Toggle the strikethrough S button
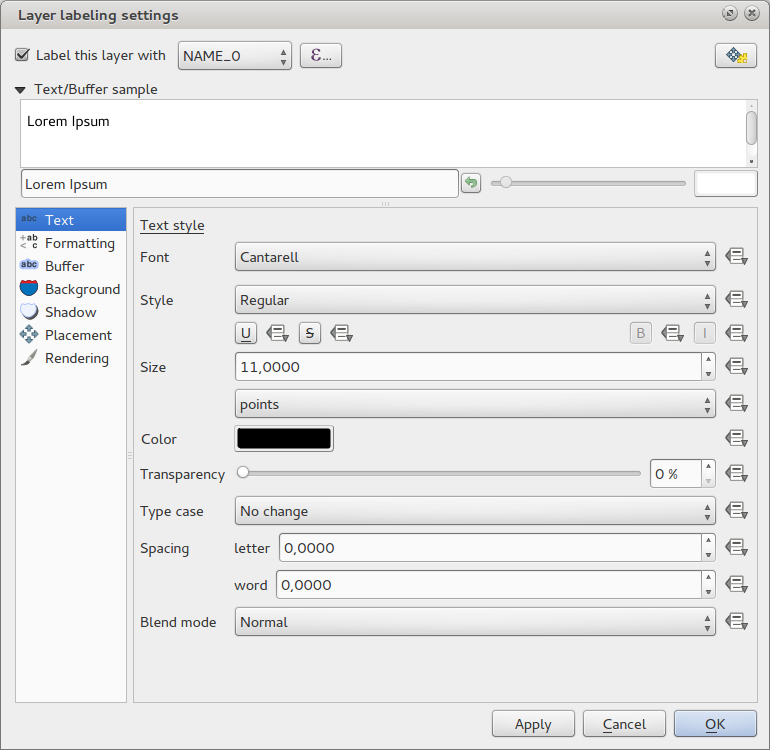This screenshot has width=770, height=750. [x=309, y=333]
